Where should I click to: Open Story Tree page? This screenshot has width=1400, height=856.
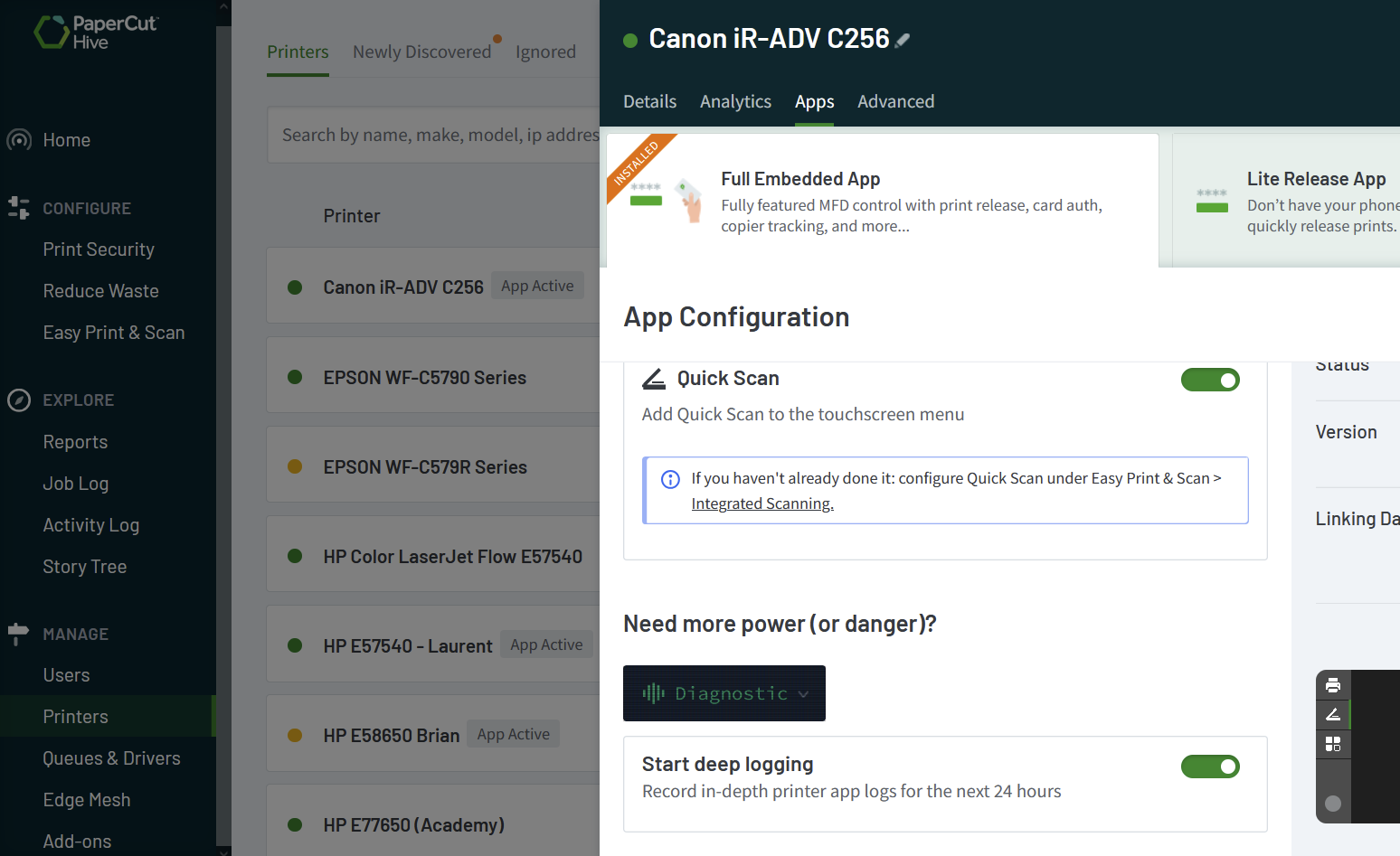tap(85, 567)
